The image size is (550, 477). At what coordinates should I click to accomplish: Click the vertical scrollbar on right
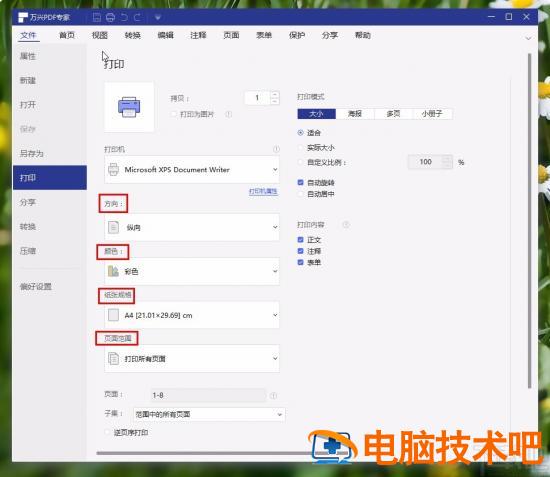530,221
